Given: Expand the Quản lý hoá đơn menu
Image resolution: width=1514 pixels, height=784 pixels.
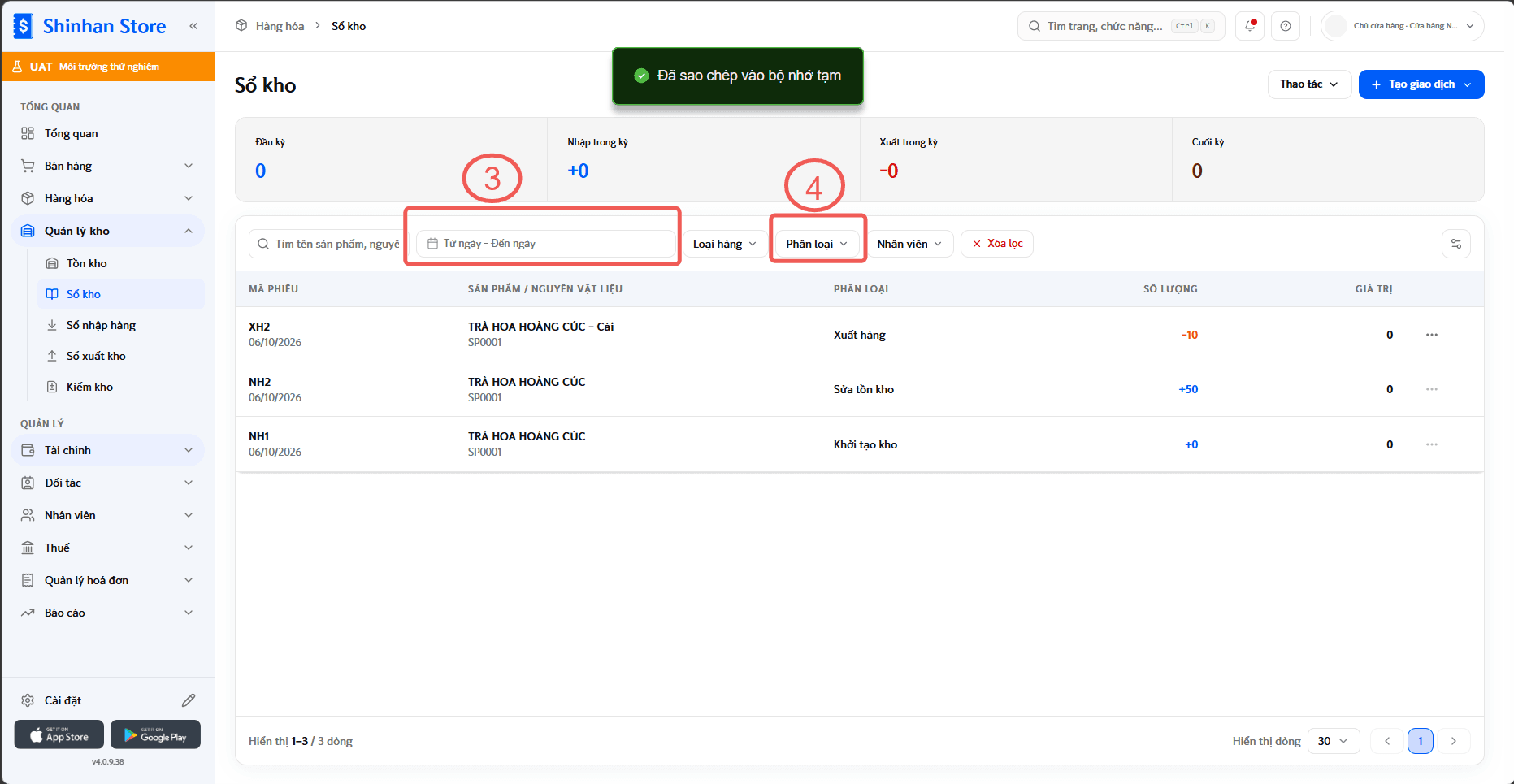Looking at the screenshot, I should point(107,580).
